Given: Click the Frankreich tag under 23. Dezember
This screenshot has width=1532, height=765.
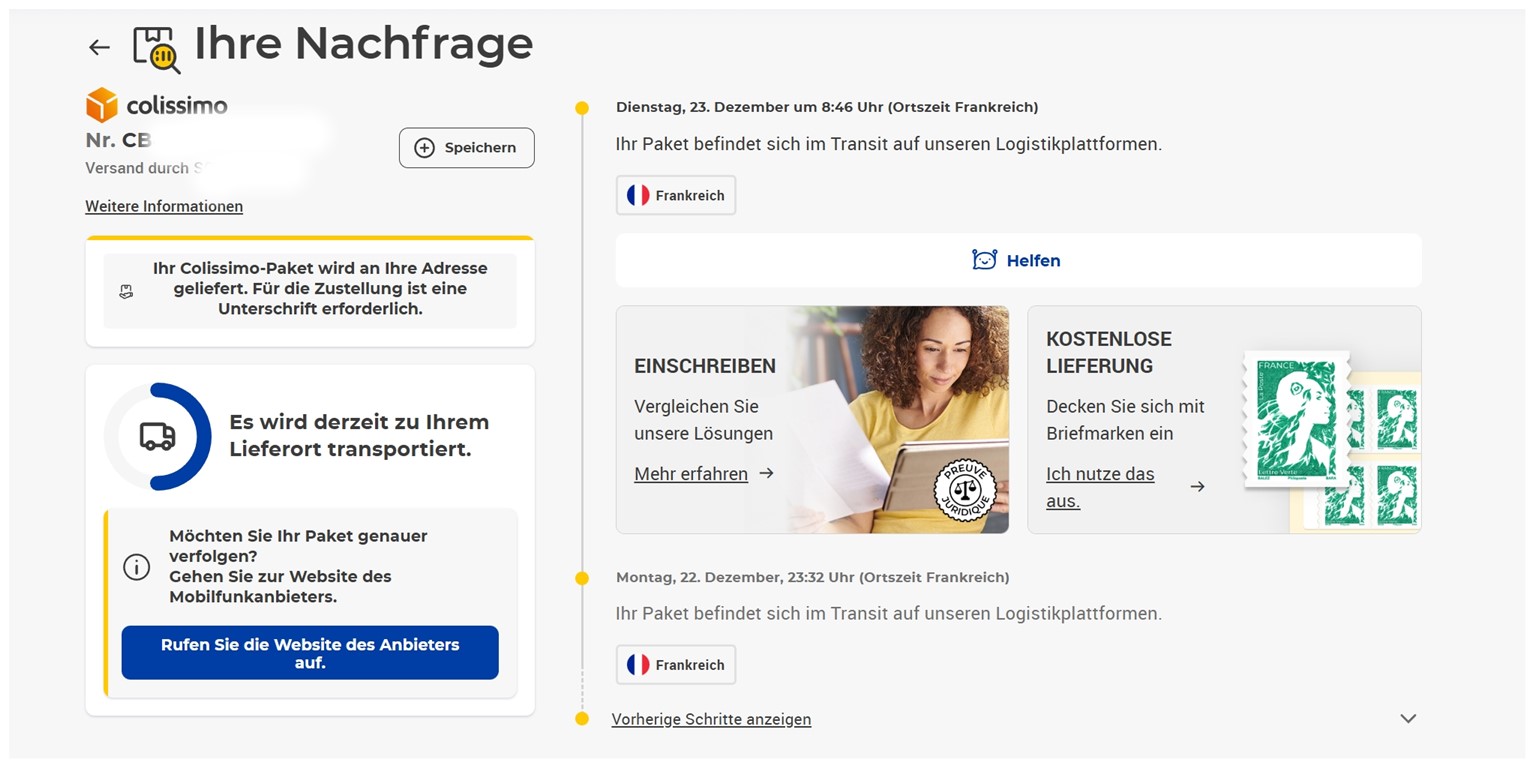Looking at the screenshot, I should tap(676, 195).
